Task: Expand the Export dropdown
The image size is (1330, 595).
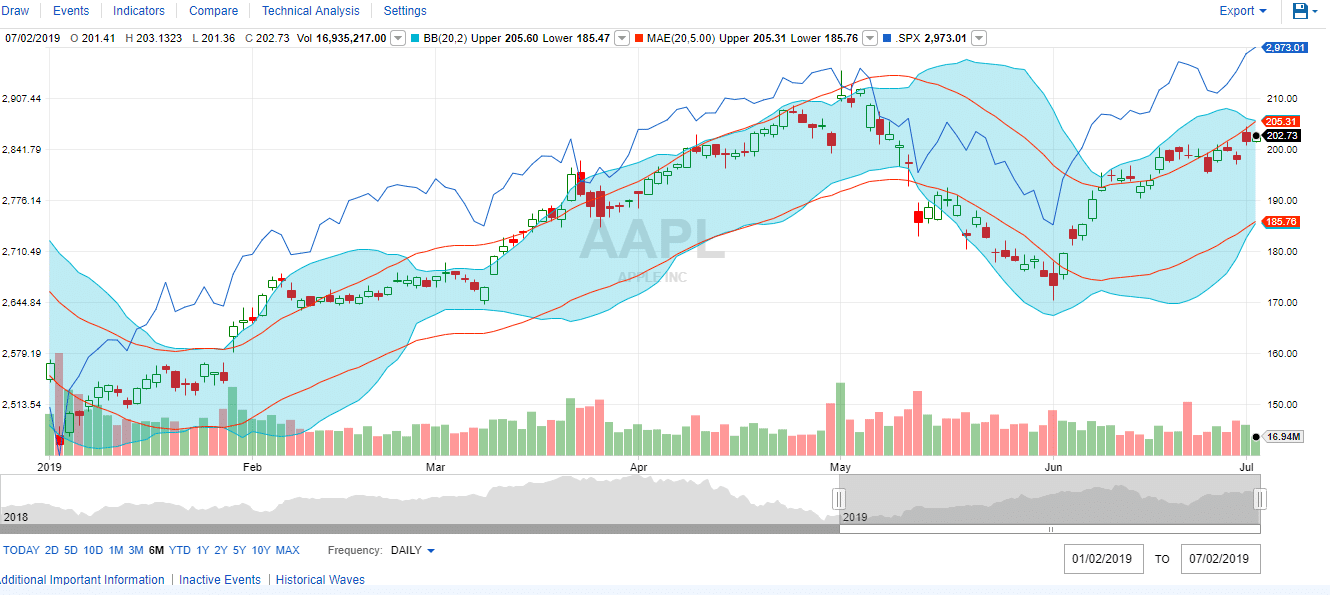Action: [1243, 11]
